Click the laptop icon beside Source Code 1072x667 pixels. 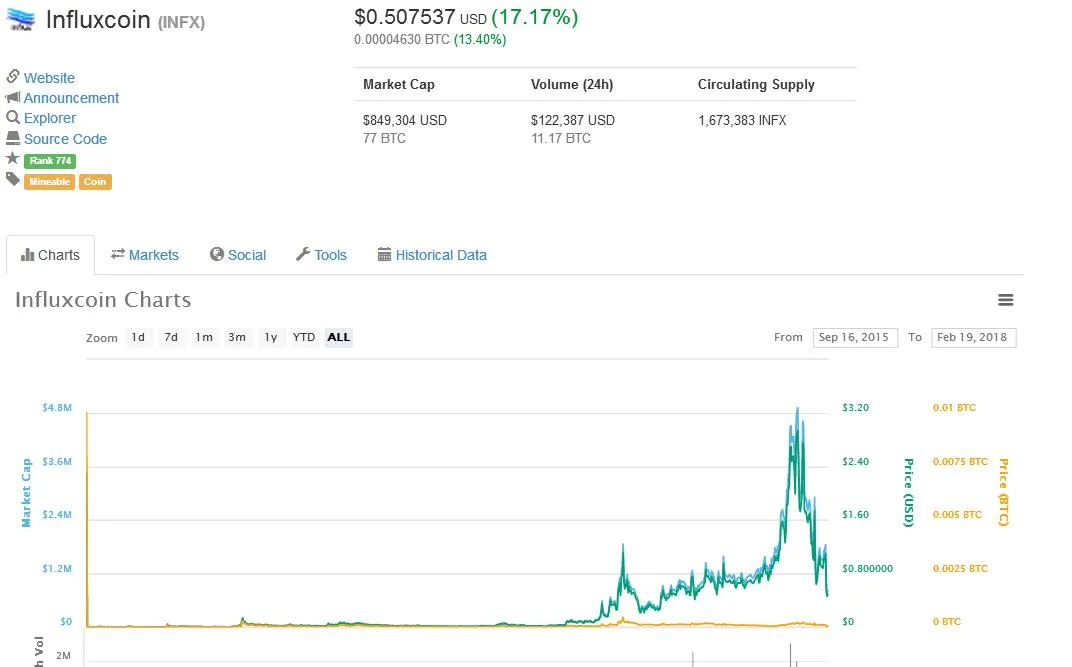click(13, 138)
